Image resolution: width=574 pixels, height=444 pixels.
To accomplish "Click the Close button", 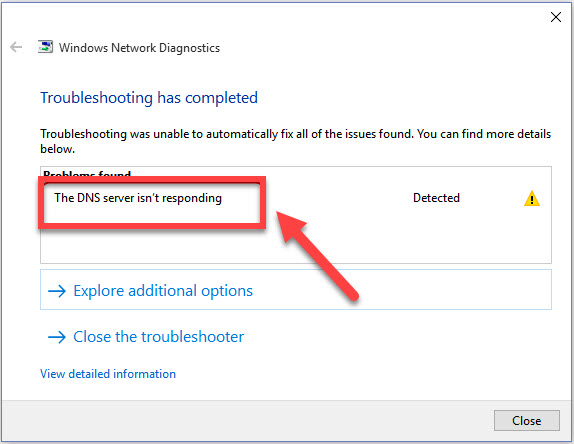I will (526, 420).
